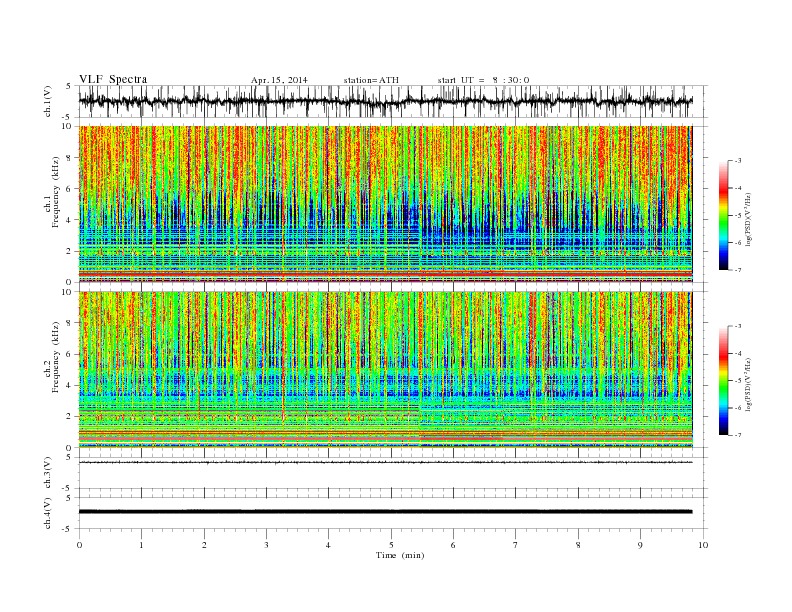The width and height of the screenshot is (792, 612).
Task: Click the ch.1 PSD color bar
Action: [x=723, y=215]
